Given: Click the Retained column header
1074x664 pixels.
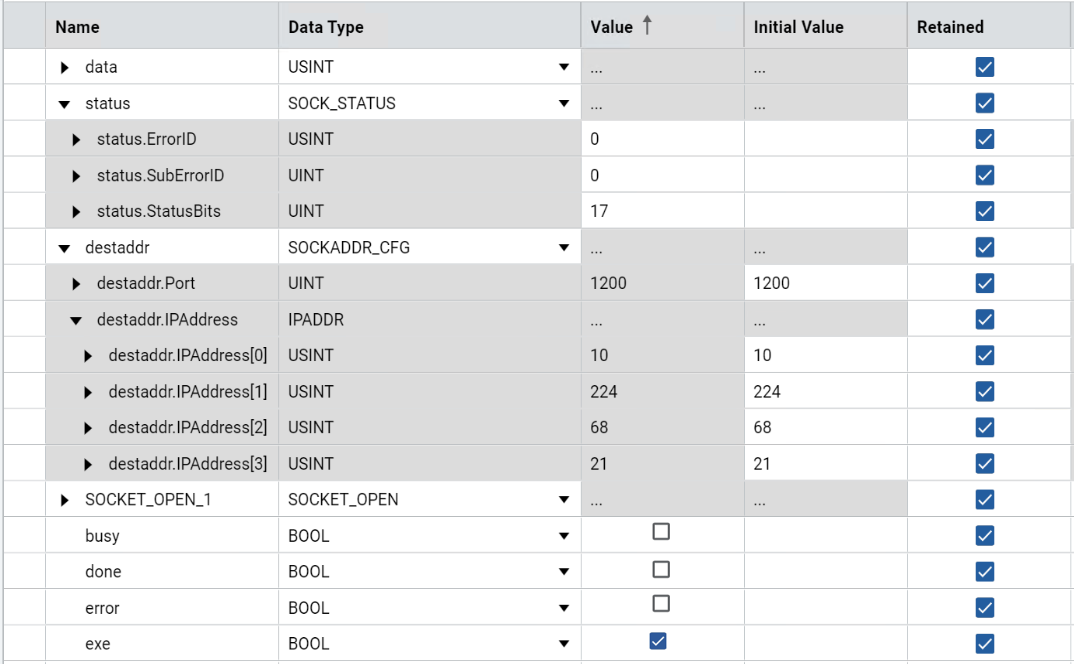Looking at the screenshot, I should pyautogui.click(x=950, y=27).
